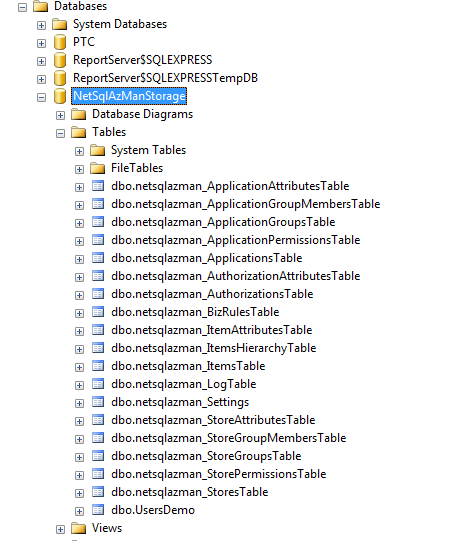Click the table icon beside dbo.UsersDemo
Image resolution: width=473 pixels, height=541 pixels.
pos(98,510)
